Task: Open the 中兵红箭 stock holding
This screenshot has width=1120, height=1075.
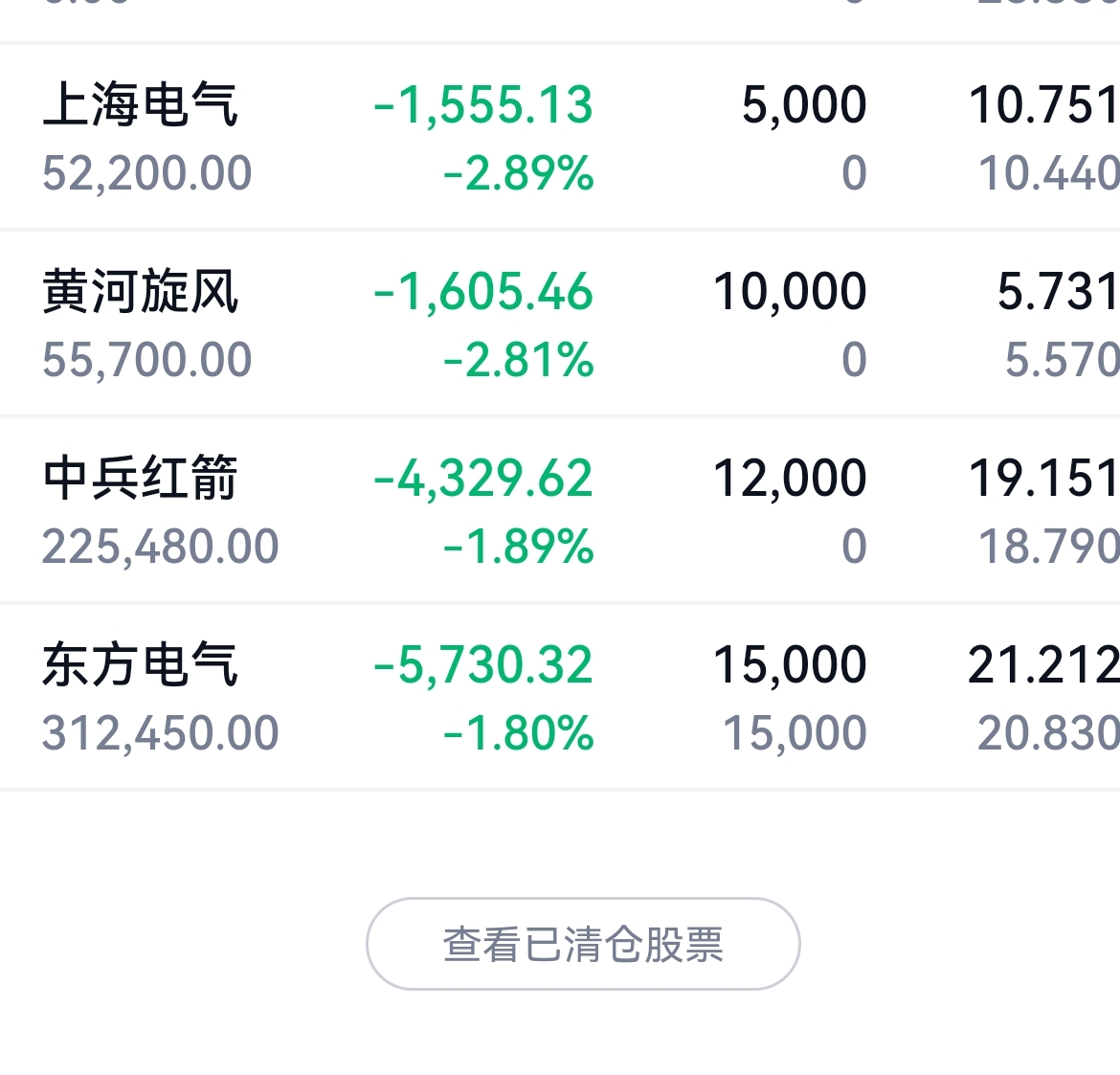Action: click(x=141, y=478)
